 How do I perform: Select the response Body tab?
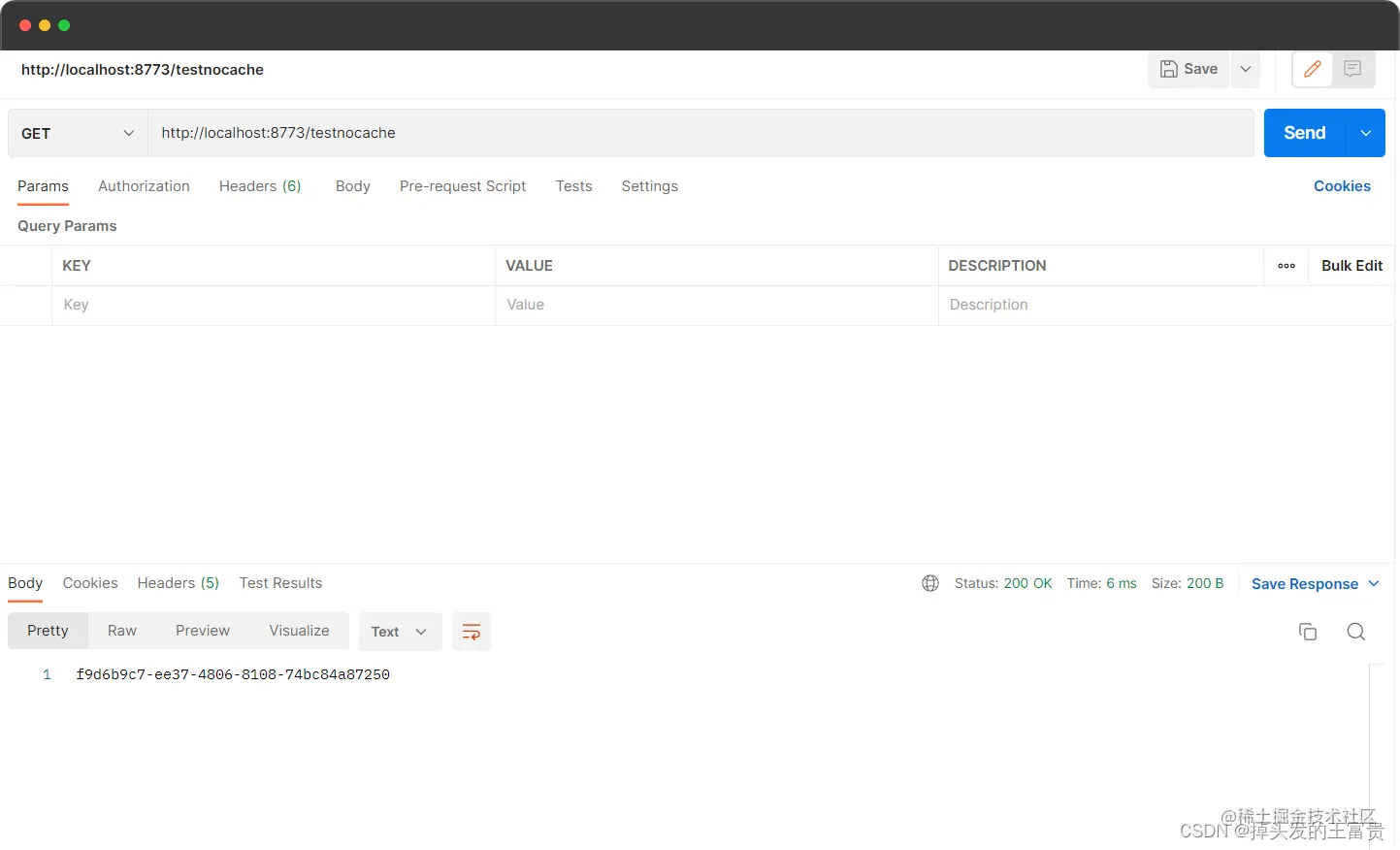click(25, 583)
